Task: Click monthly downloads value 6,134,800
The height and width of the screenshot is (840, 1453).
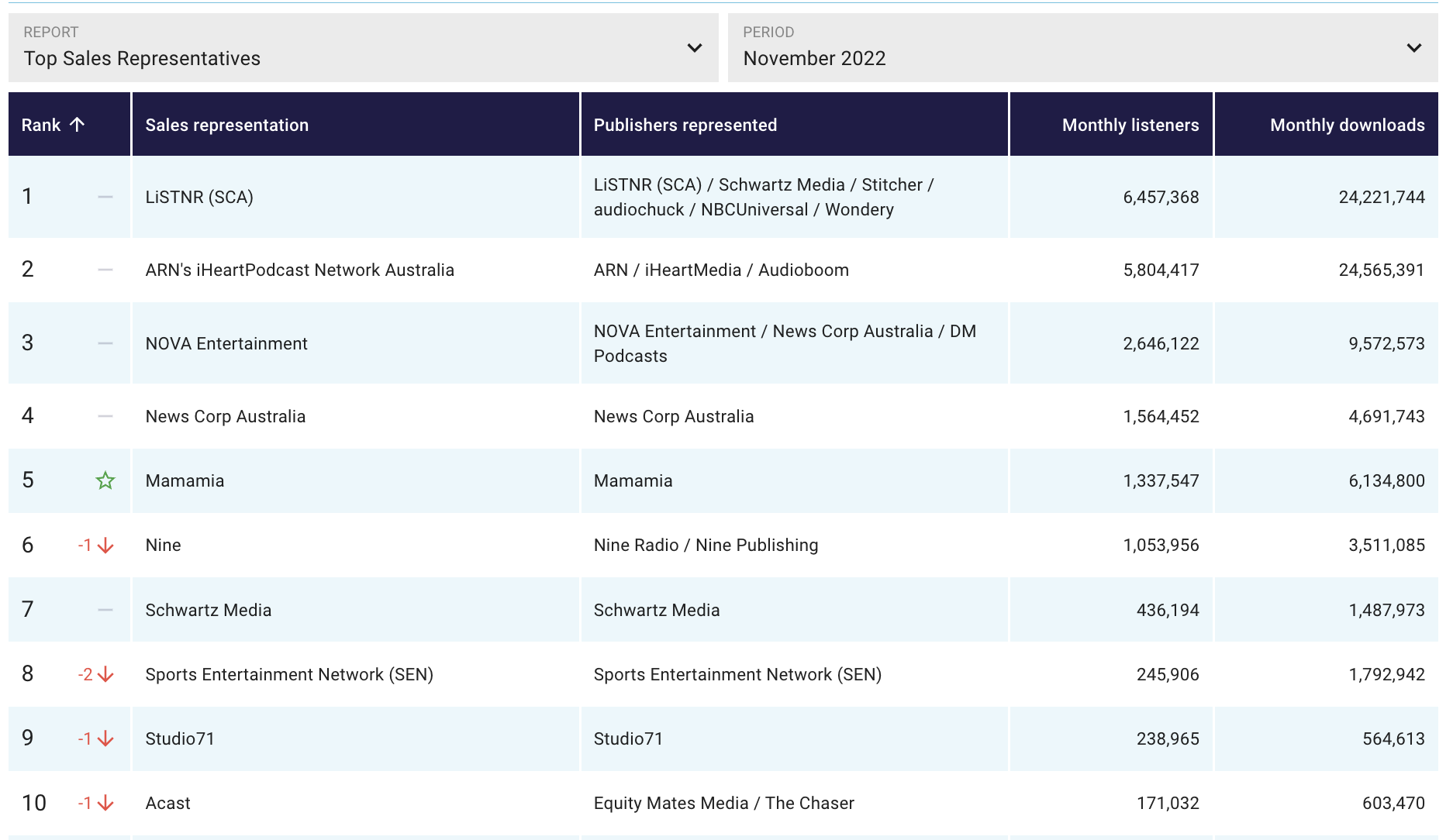Action: (1386, 480)
